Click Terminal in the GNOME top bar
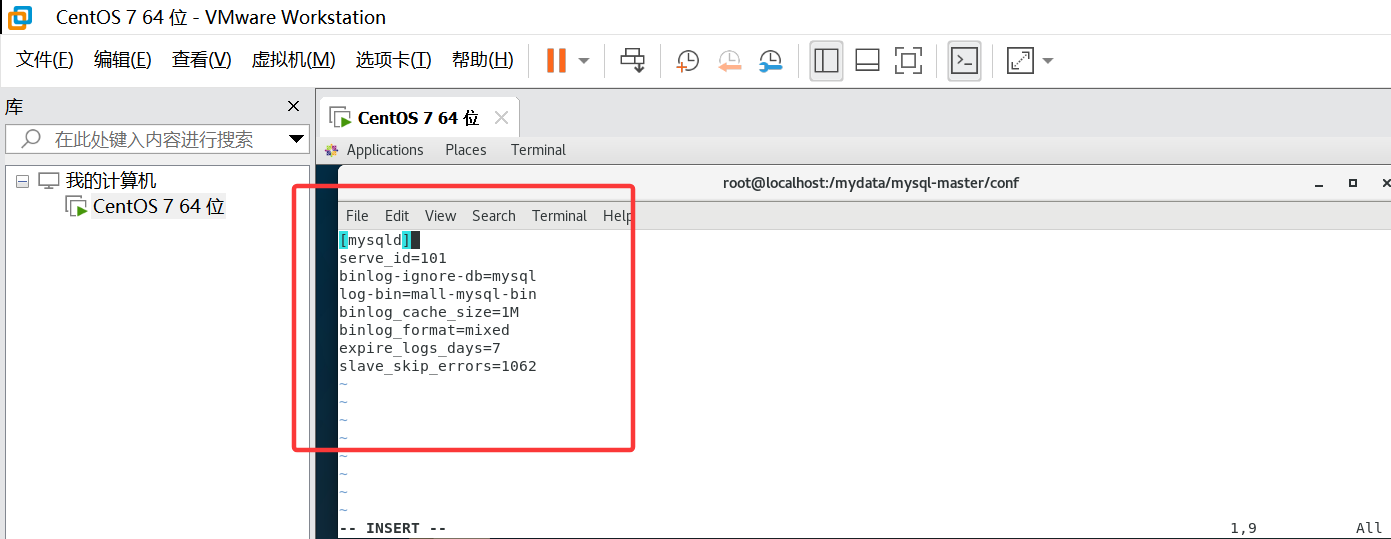Viewport: 1391px width, 539px height. [538, 150]
